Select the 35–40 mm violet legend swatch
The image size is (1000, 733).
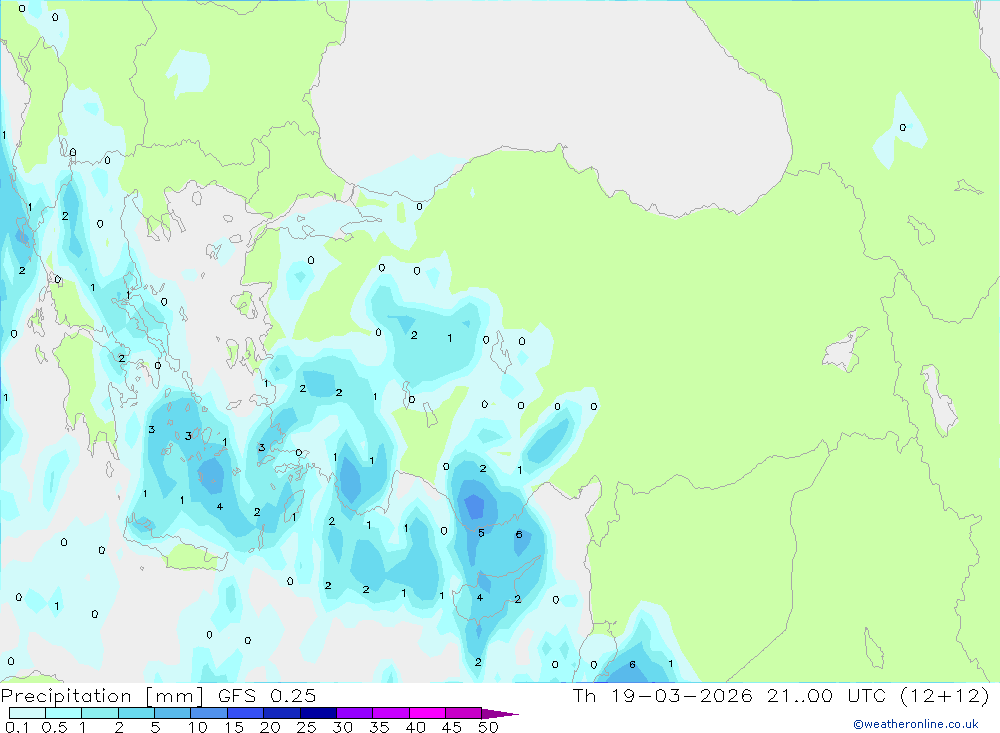coord(391,713)
